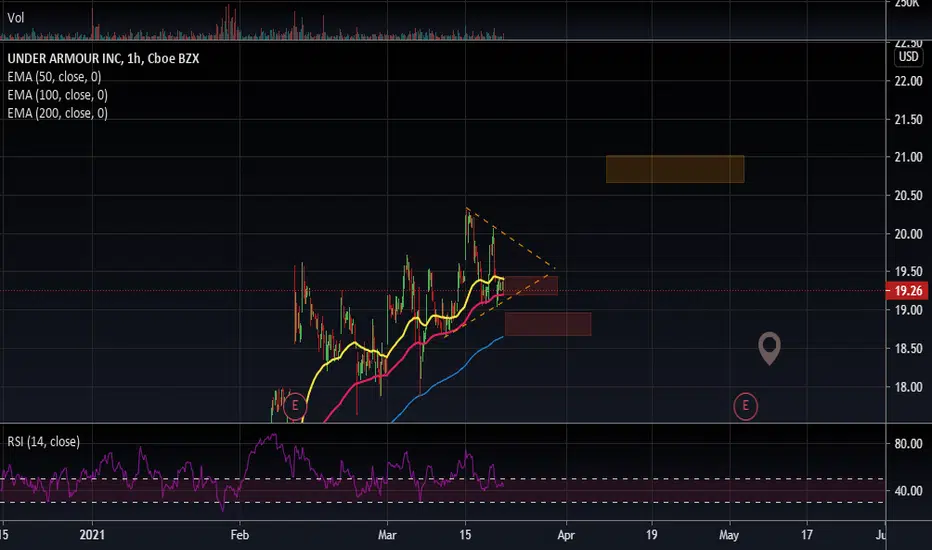Click the 80.00 RSI axis label
The height and width of the screenshot is (550, 932).
(908, 444)
